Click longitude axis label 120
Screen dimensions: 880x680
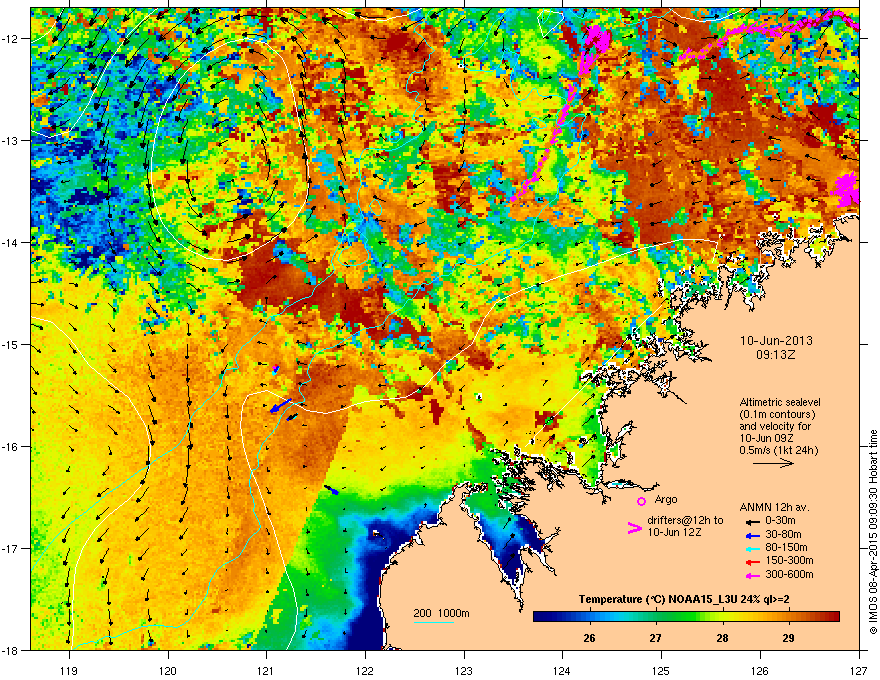pos(168,670)
